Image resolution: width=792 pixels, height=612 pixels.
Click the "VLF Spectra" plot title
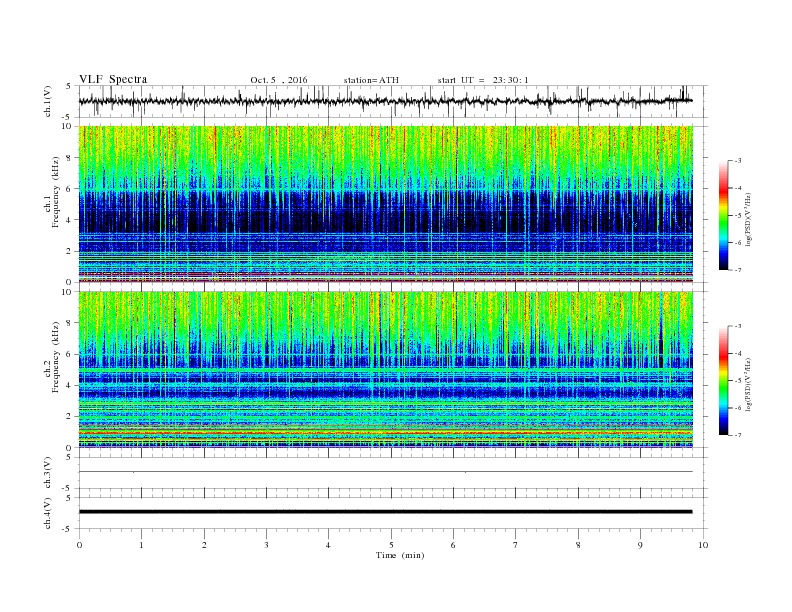(113, 79)
